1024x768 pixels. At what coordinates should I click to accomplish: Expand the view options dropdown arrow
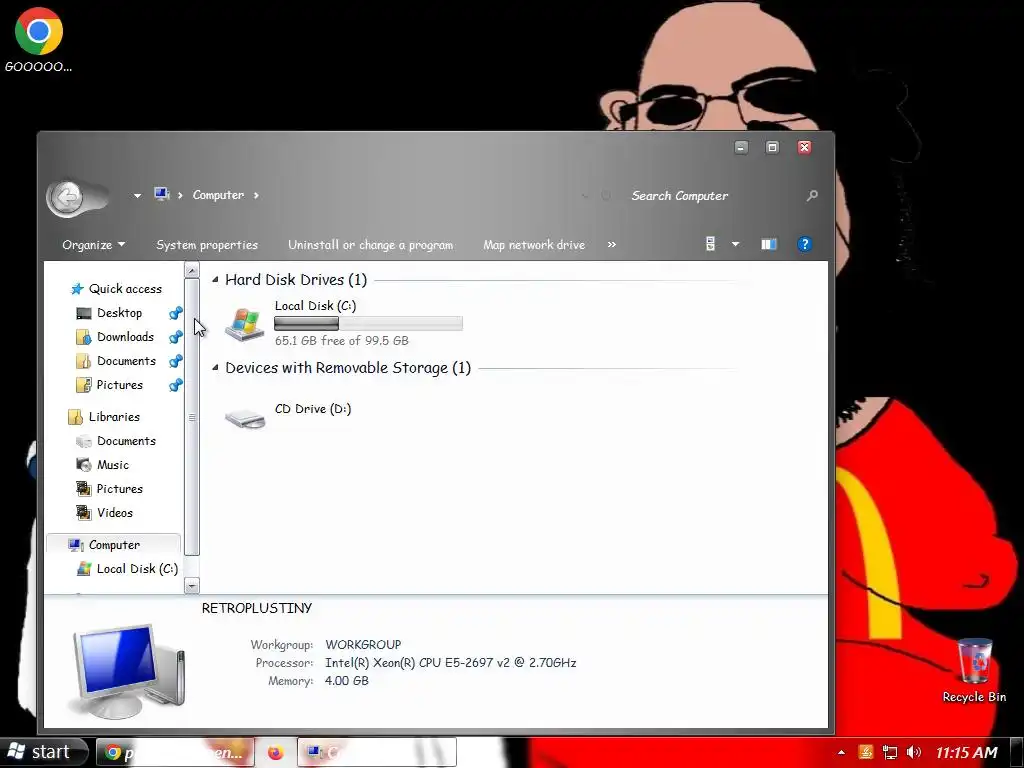[735, 244]
